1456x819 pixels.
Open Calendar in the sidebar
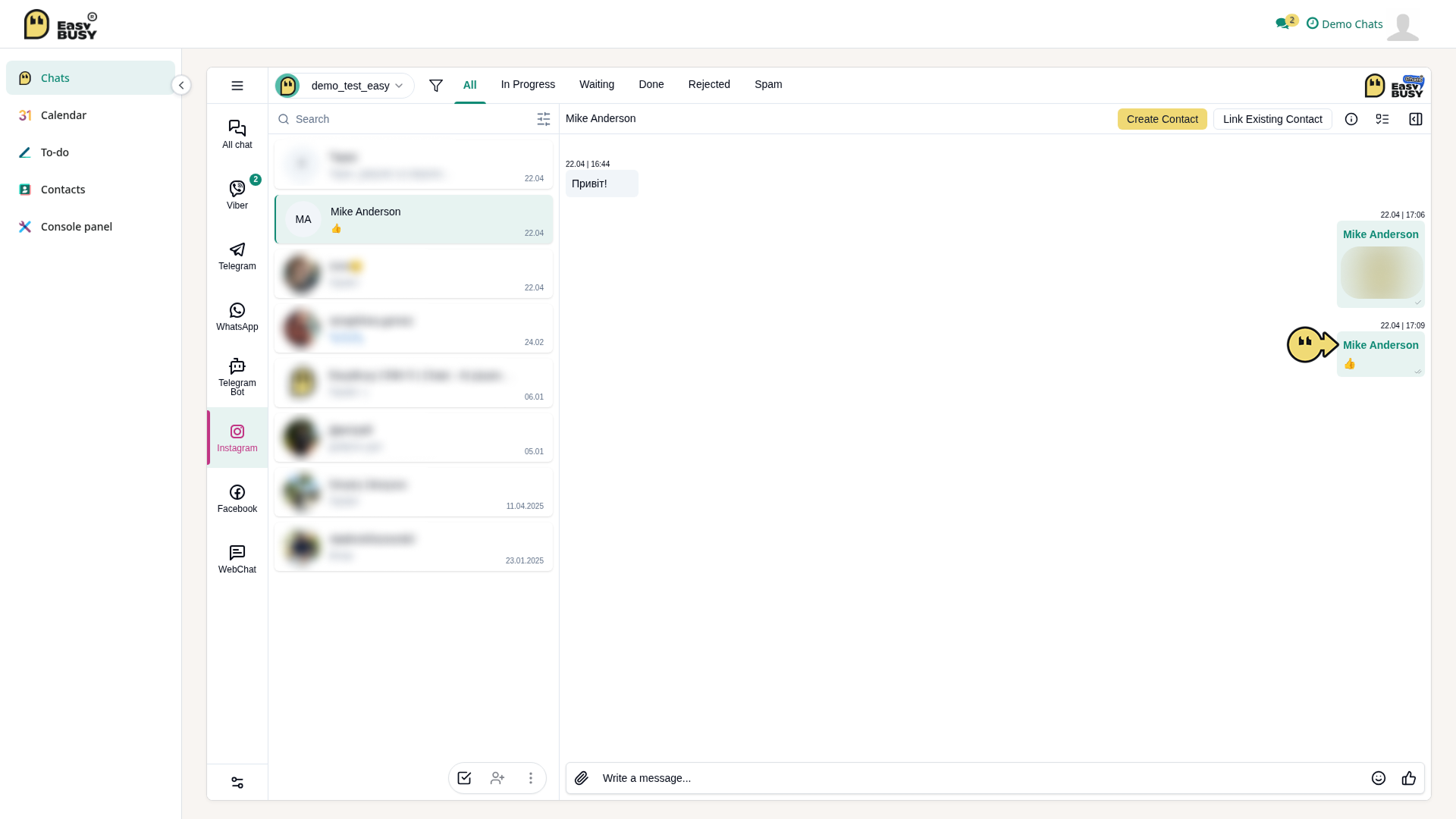tap(90, 115)
